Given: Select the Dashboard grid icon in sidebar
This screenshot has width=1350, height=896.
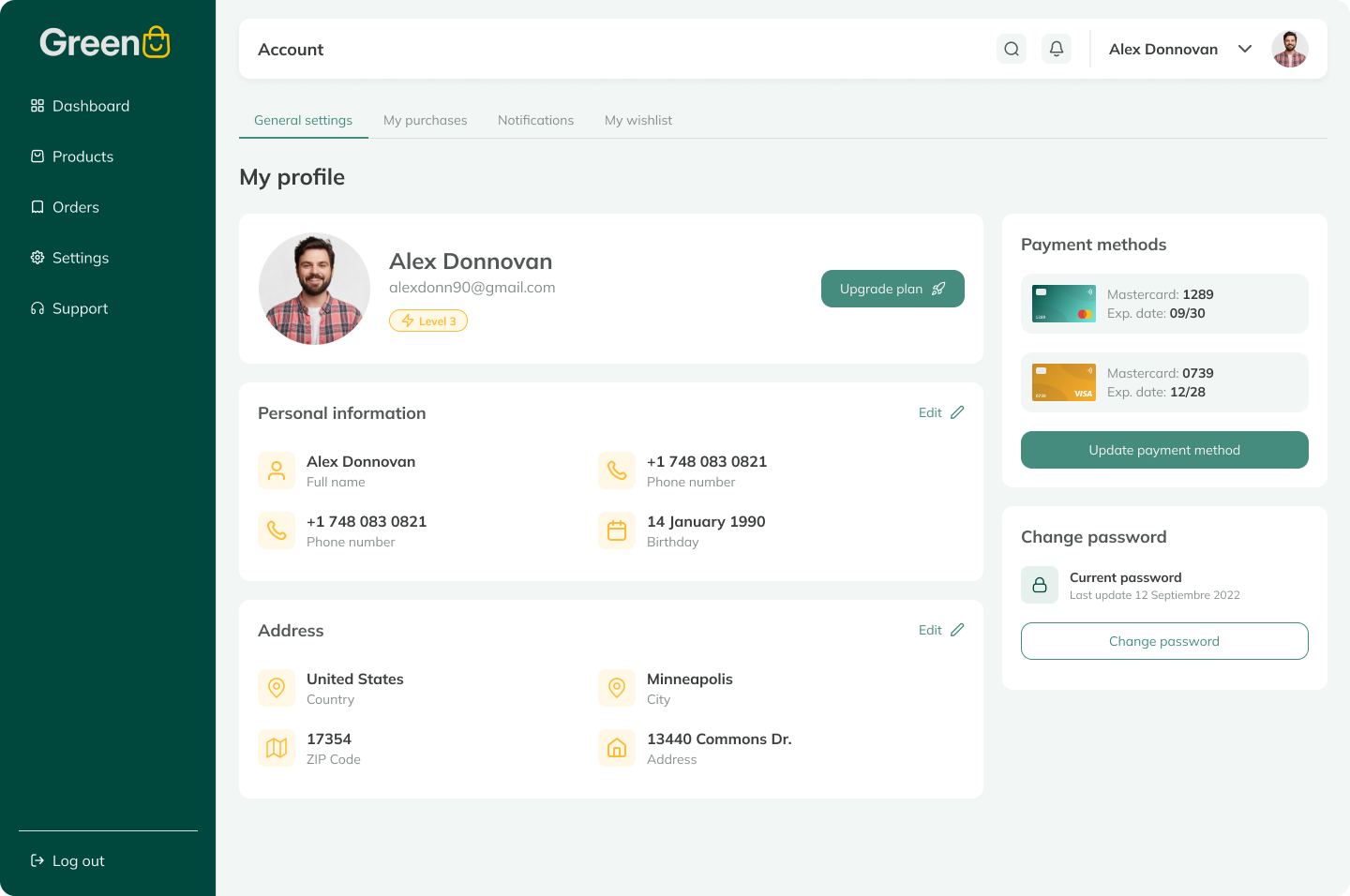Looking at the screenshot, I should pyautogui.click(x=37, y=105).
